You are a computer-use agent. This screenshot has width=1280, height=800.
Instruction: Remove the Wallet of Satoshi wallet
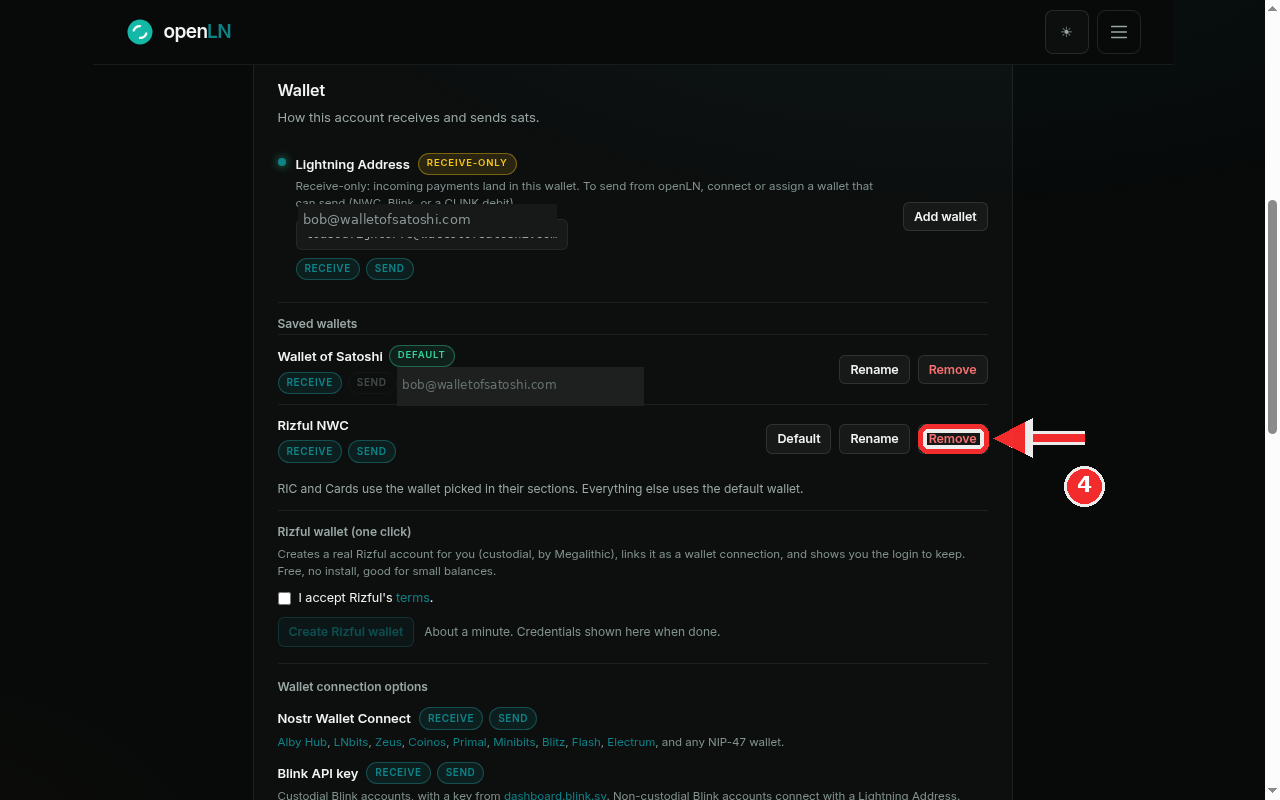(952, 370)
